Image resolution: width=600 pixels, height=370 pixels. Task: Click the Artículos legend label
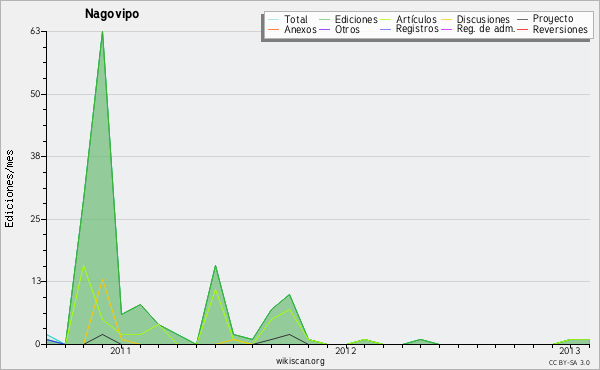416,19
